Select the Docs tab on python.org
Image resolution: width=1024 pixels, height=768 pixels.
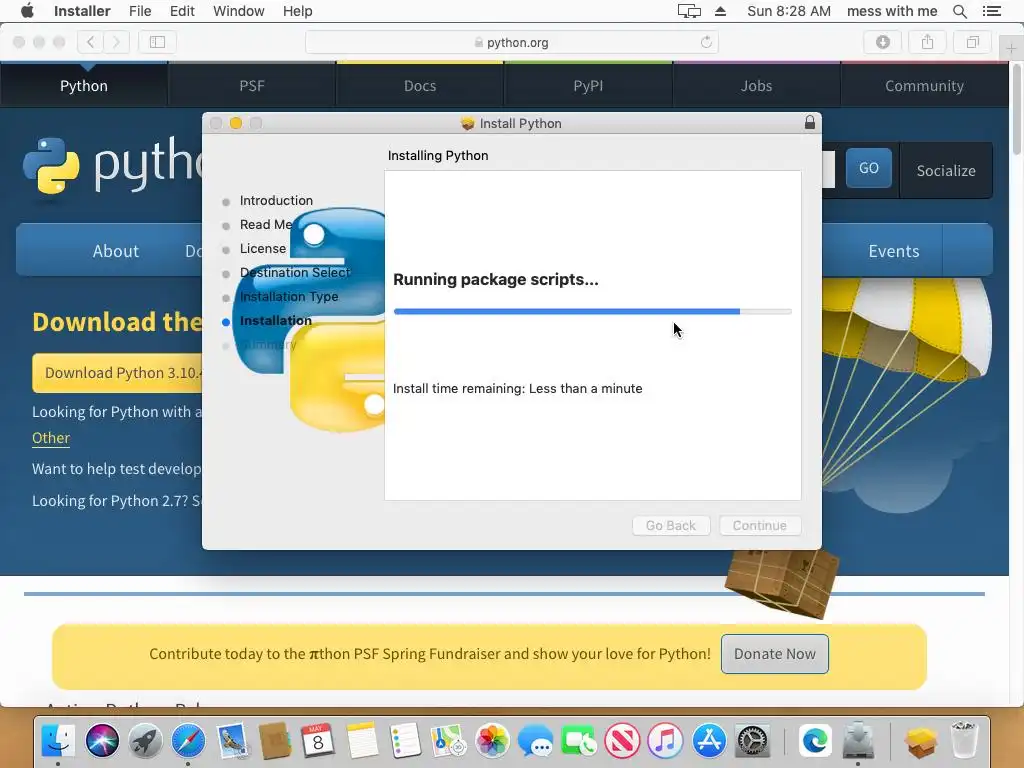(420, 86)
